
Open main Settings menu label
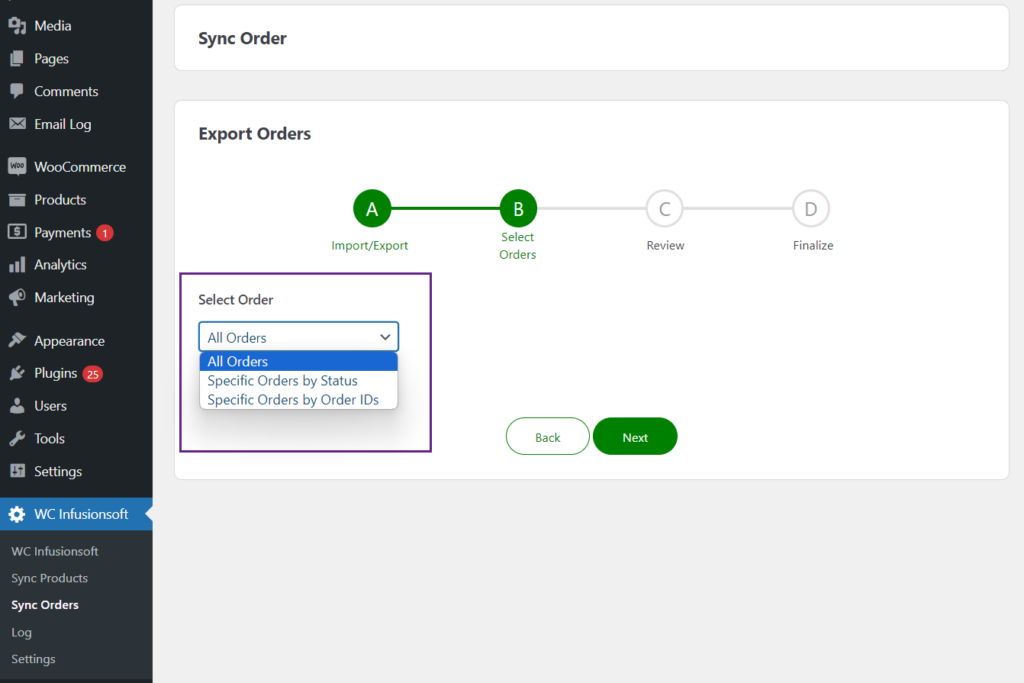coord(58,471)
